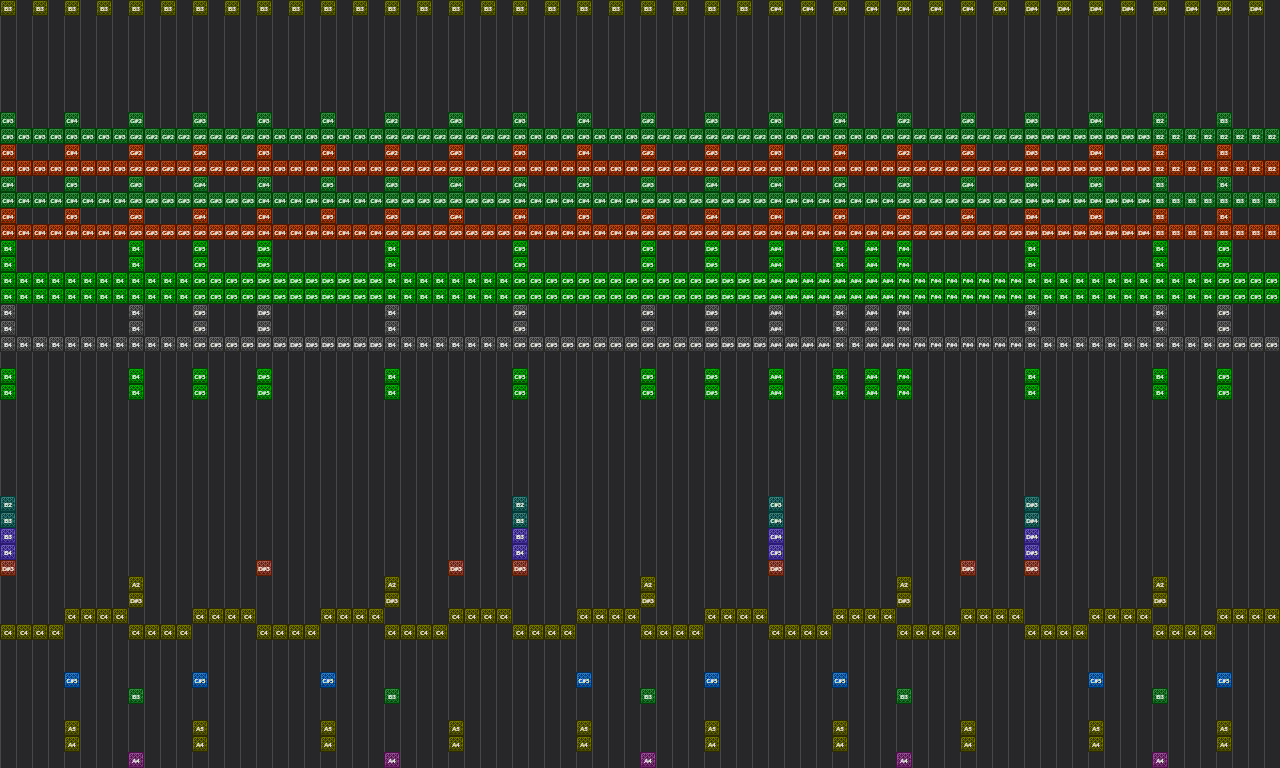Click the purple D#5 note block
This screenshot has height=768, width=1280.
(x=1032, y=552)
